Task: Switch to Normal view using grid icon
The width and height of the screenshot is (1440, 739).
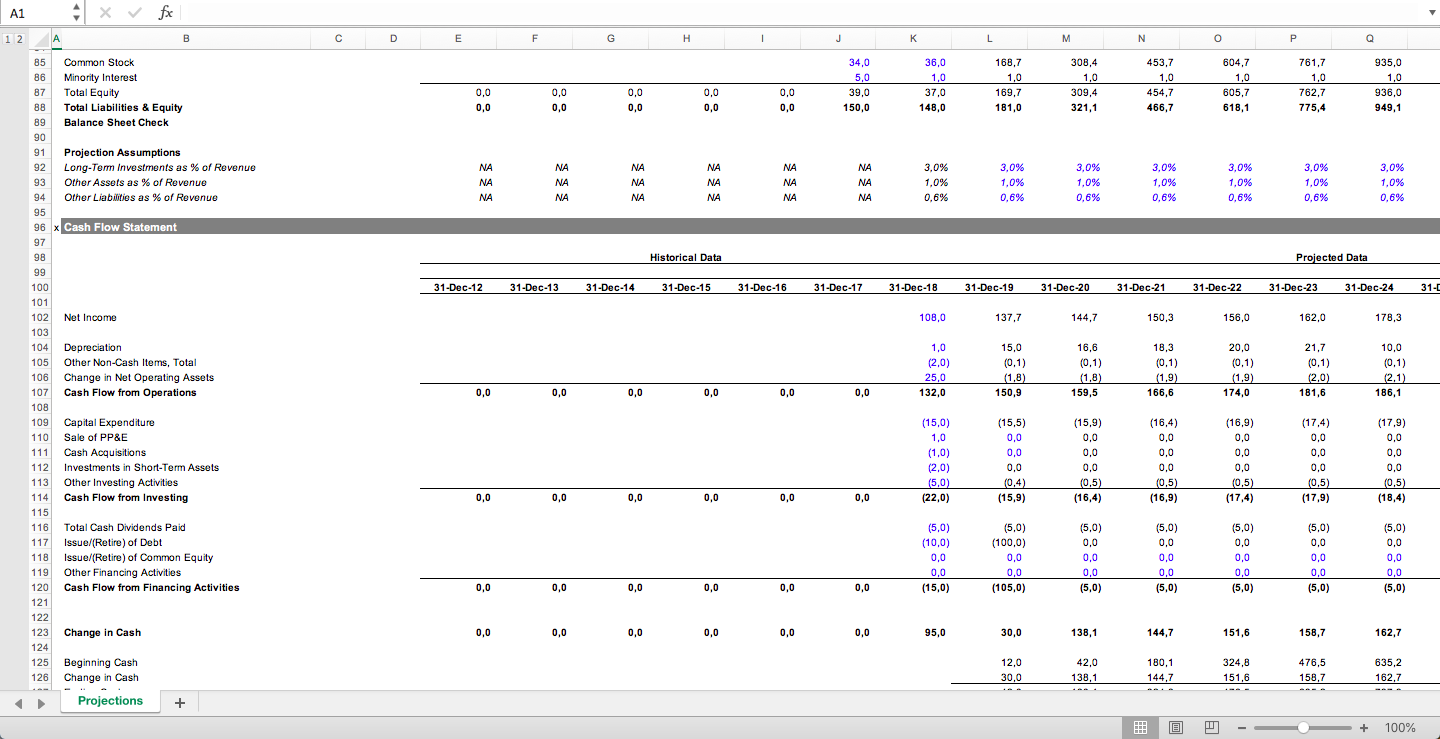Action: (x=1139, y=727)
